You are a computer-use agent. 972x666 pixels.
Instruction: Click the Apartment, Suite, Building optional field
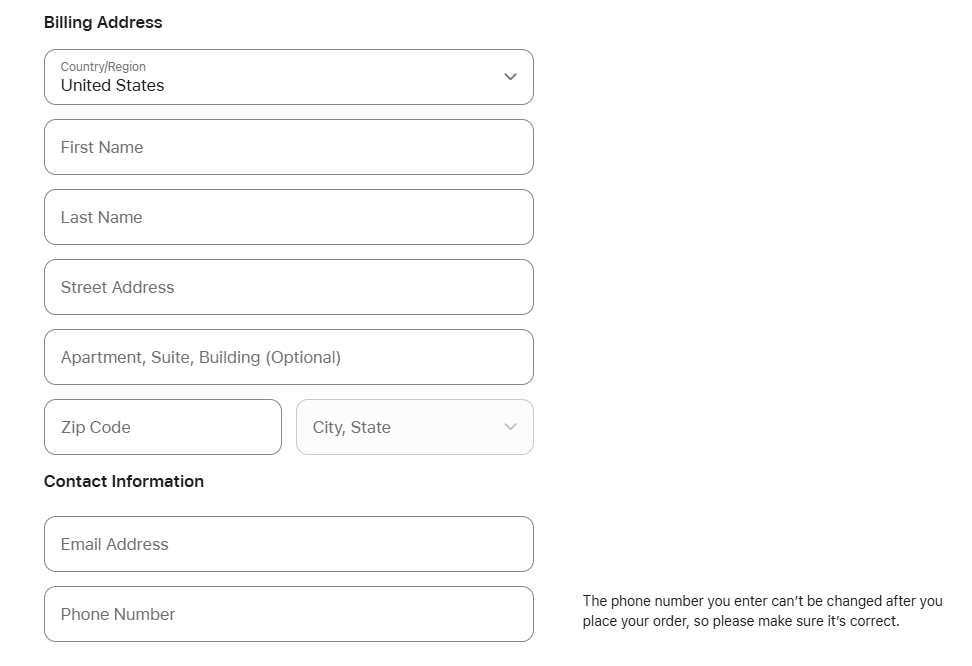(288, 357)
